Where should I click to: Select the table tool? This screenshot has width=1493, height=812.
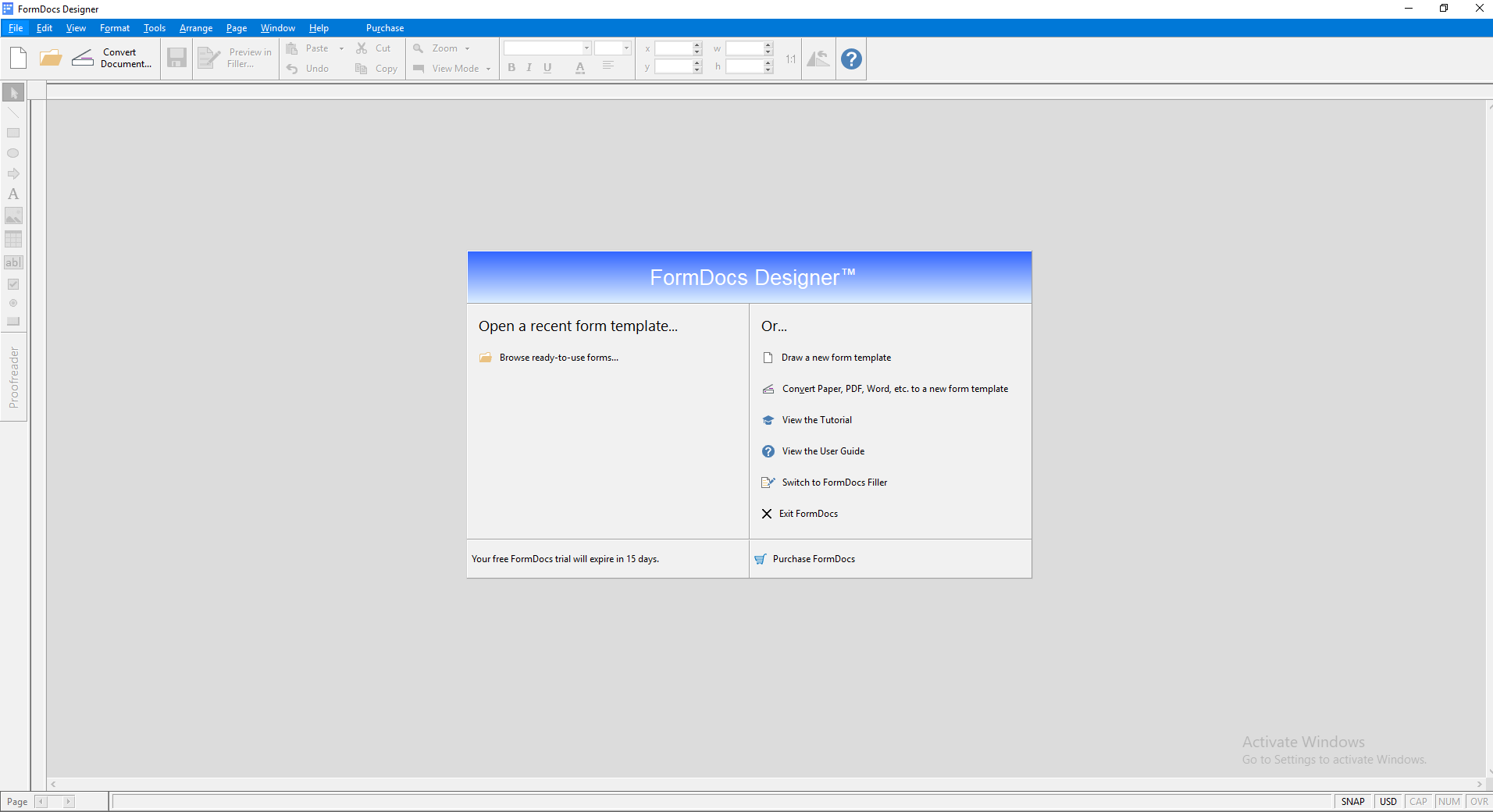13,239
